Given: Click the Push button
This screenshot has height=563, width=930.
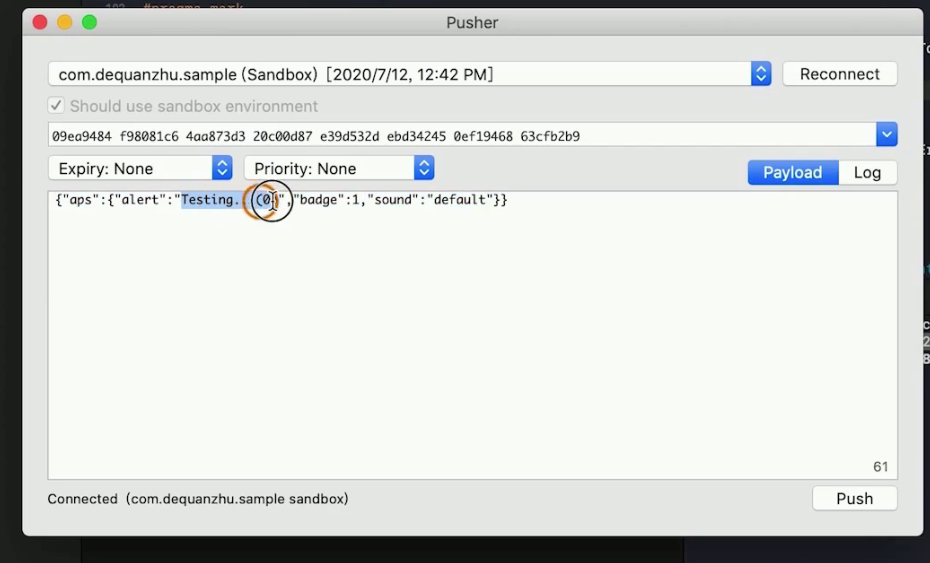Looking at the screenshot, I should pos(854,498).
